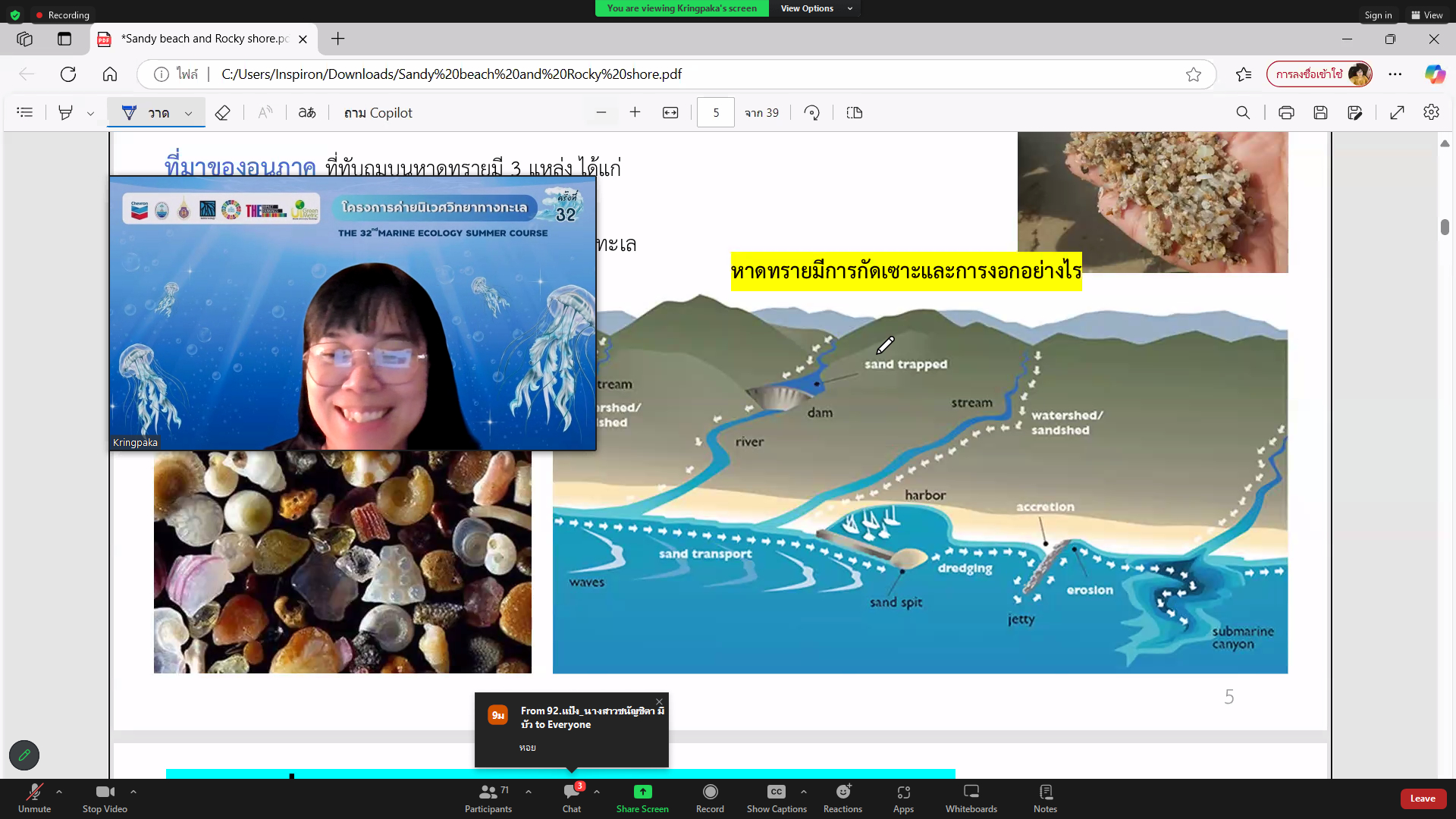Open the PDF search magnifier
Screen dimensions: 1456x819
[1243, 113]
